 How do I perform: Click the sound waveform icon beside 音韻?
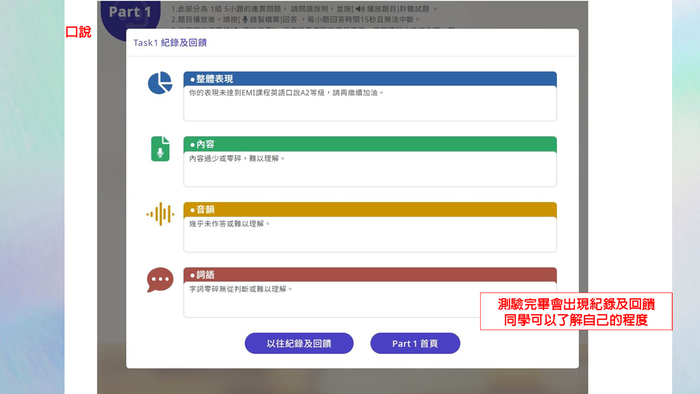160,214
